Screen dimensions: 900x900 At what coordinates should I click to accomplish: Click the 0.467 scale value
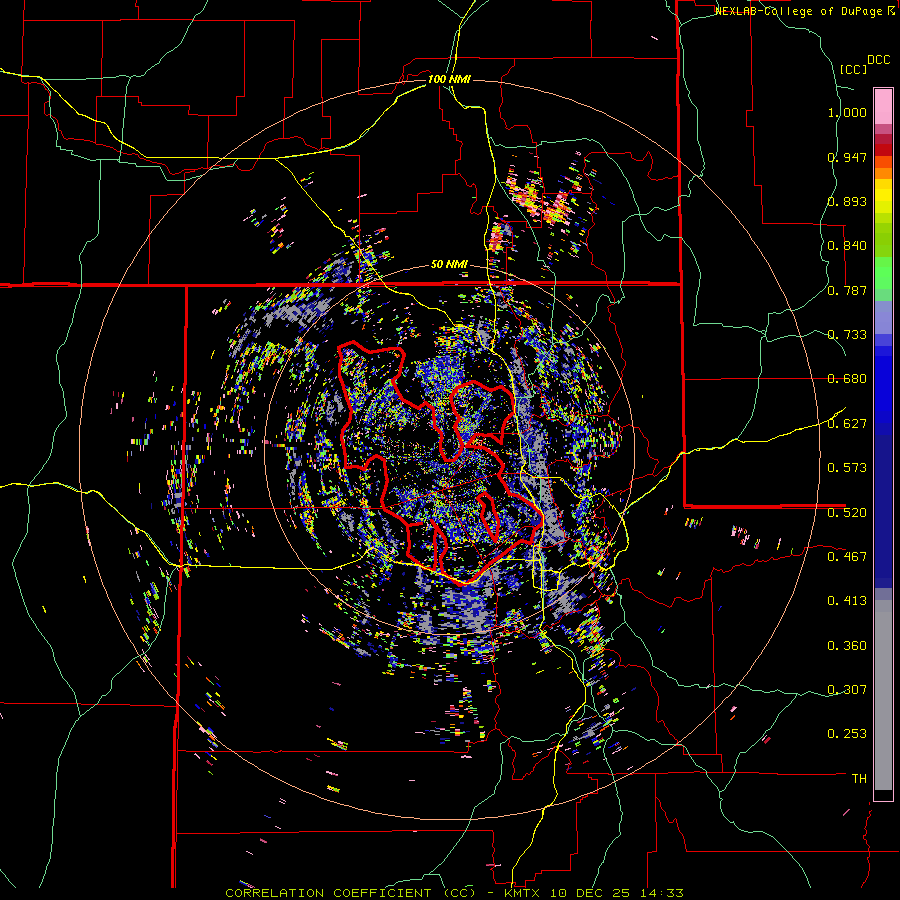tap(847, 557)
